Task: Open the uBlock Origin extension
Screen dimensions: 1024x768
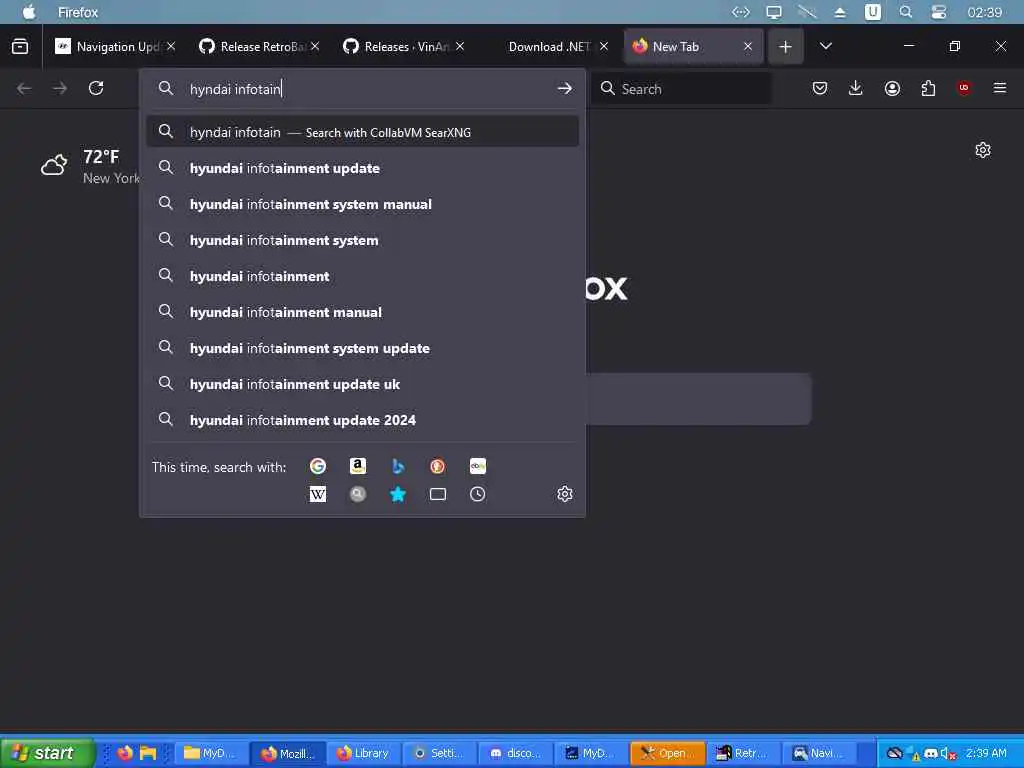Action: click(964, 88)
